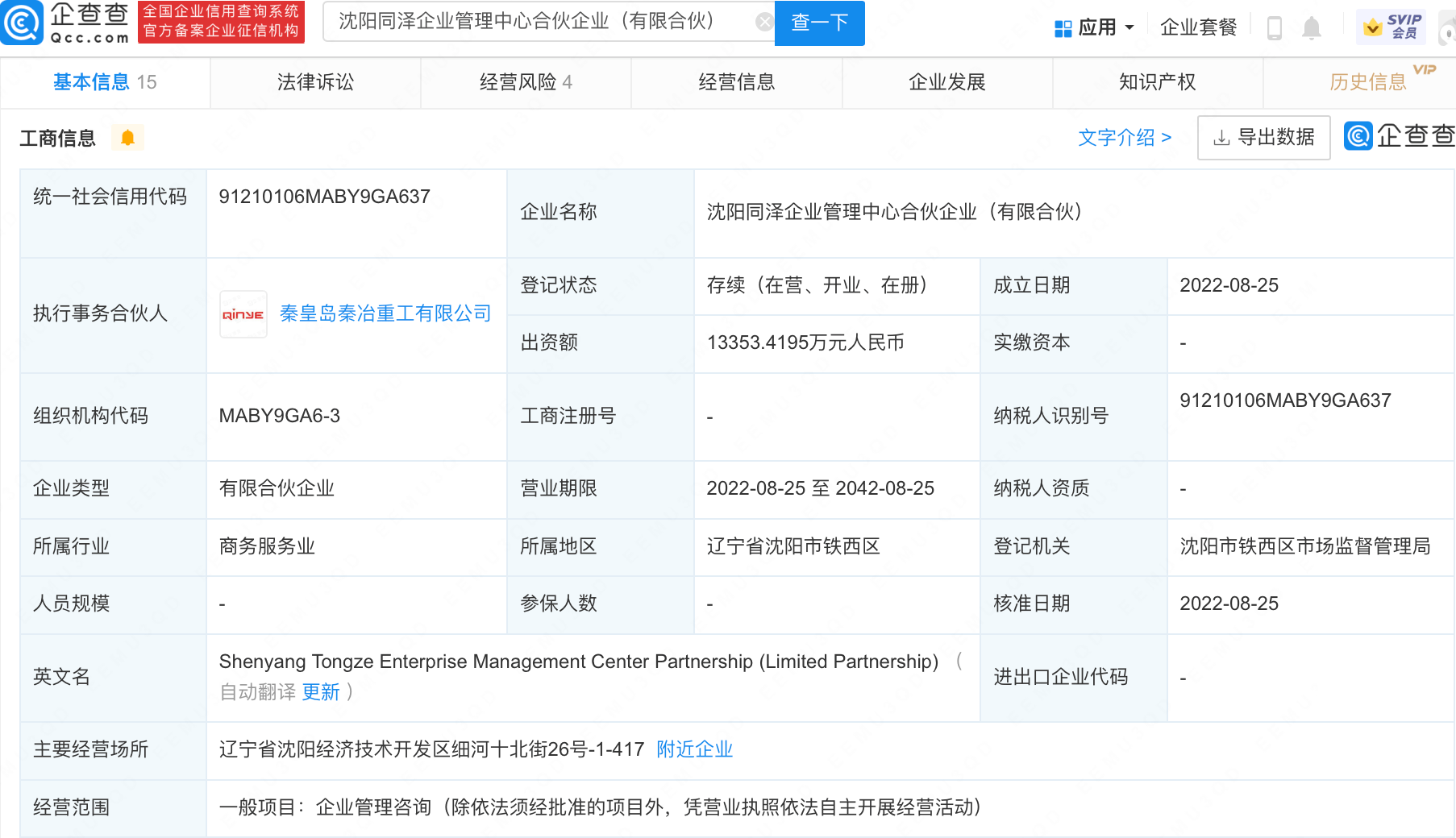This screenshot has width=1456, height=838.
Task: Open the 经营风险 tab
Action: 526,82
